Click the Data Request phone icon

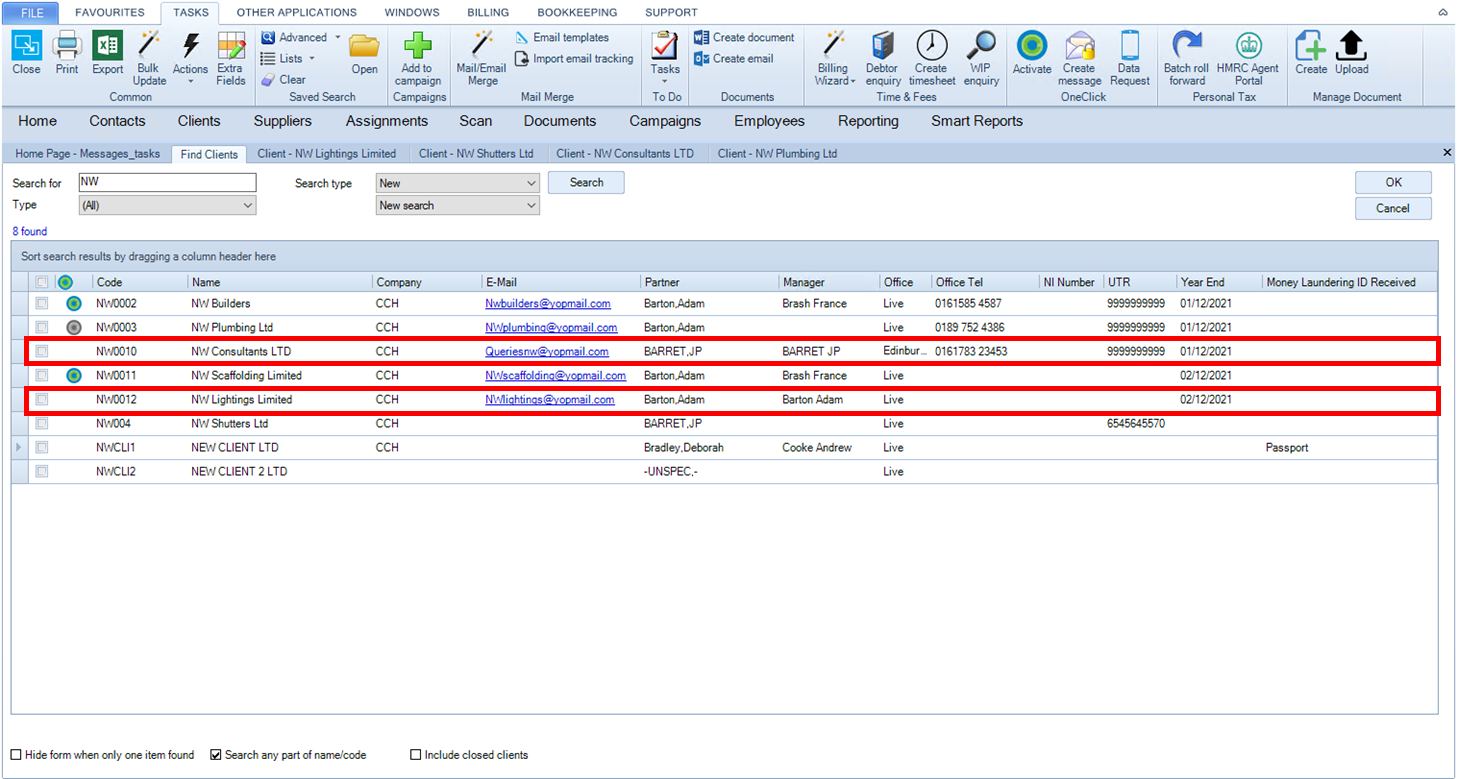pyautogui.click(x=1129, y=46)
